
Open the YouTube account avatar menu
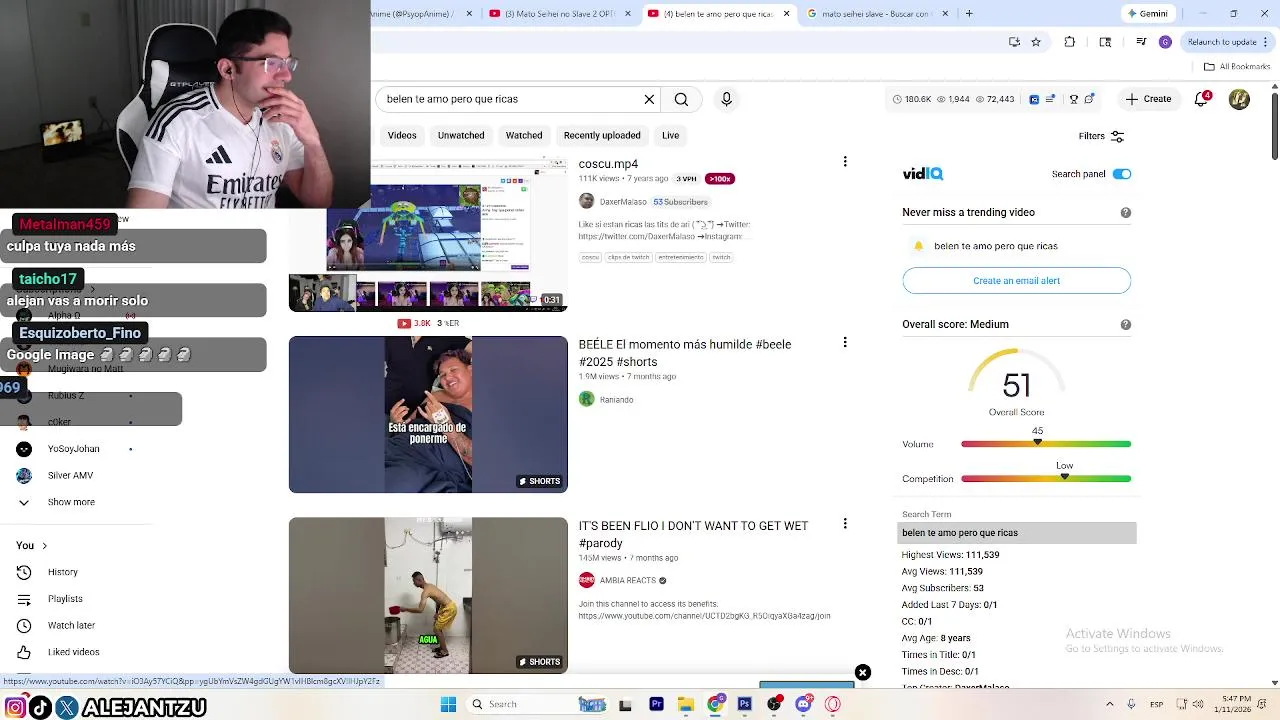click(x=1239, y=99)
